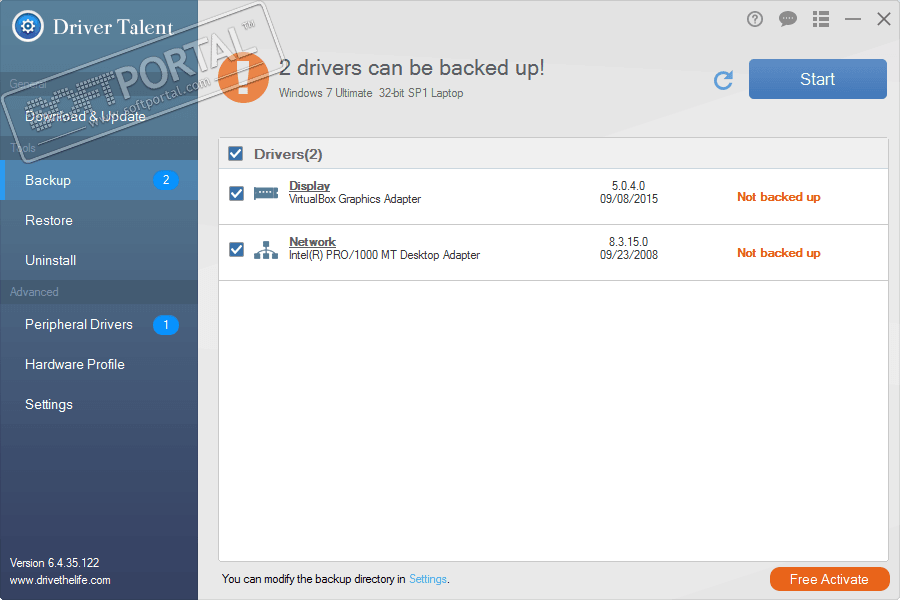Click the Network adapter icon

(x=266, y=250)
